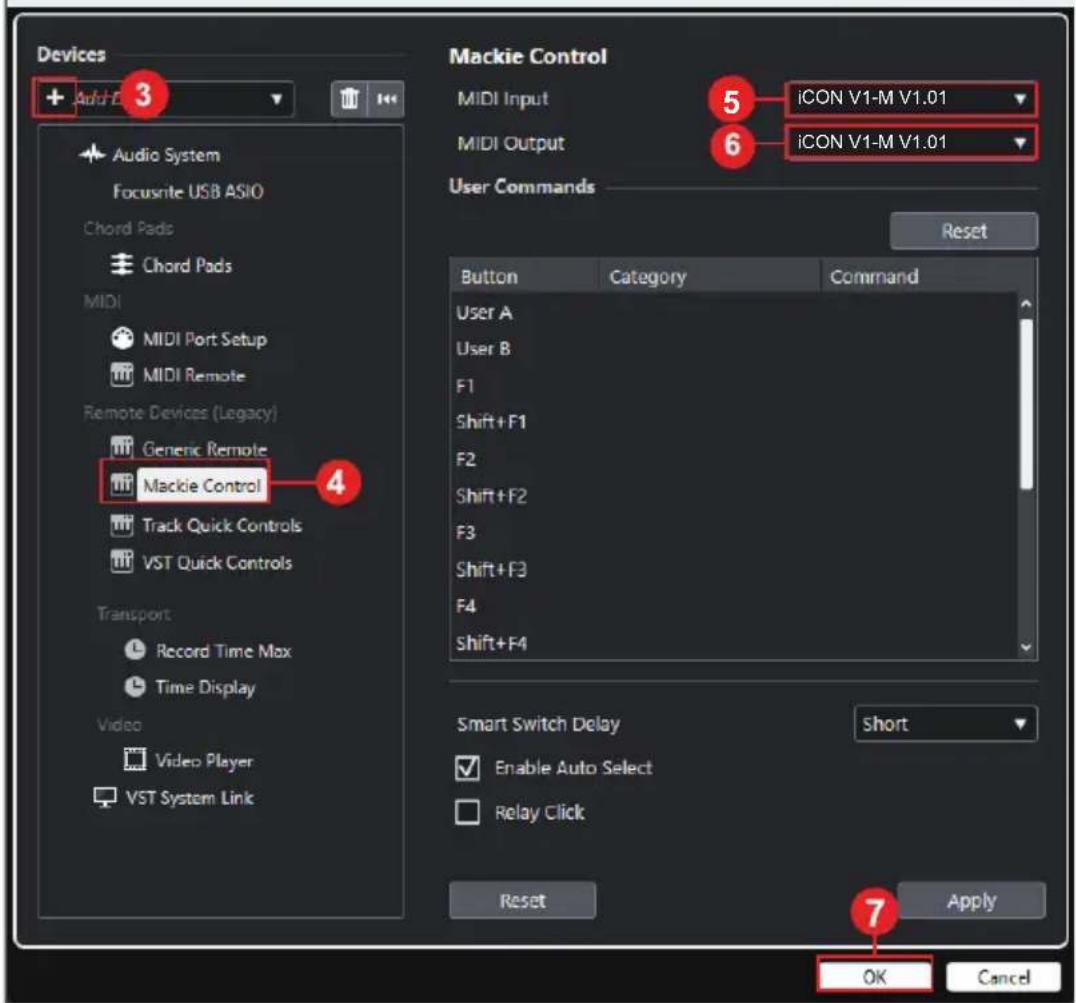Open the MIDI Output dropdown

pyautogui.click(x=911, y=143)
